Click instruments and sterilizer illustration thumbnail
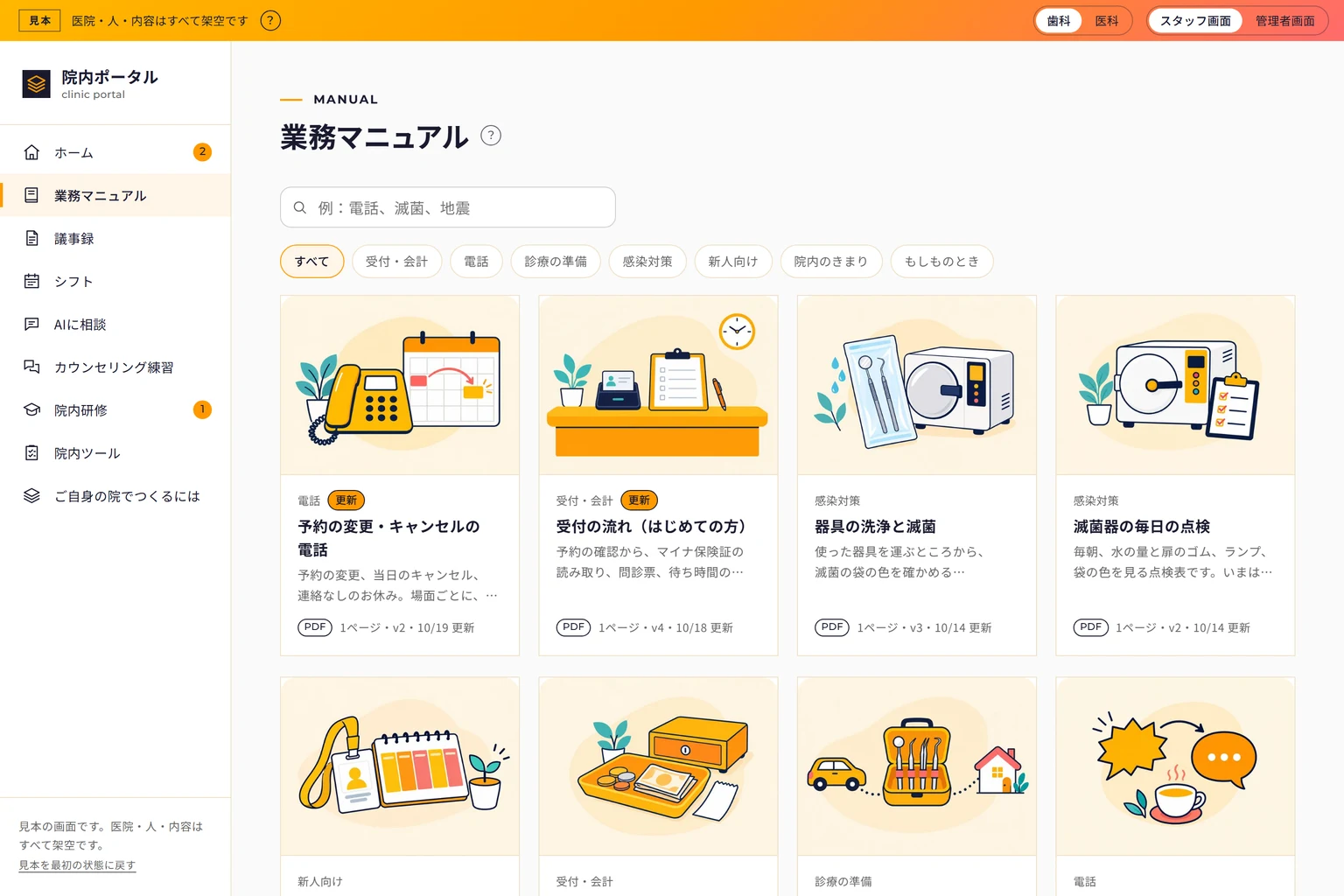The width and height of the screenshot is (1344, 896). coord(917,385)
